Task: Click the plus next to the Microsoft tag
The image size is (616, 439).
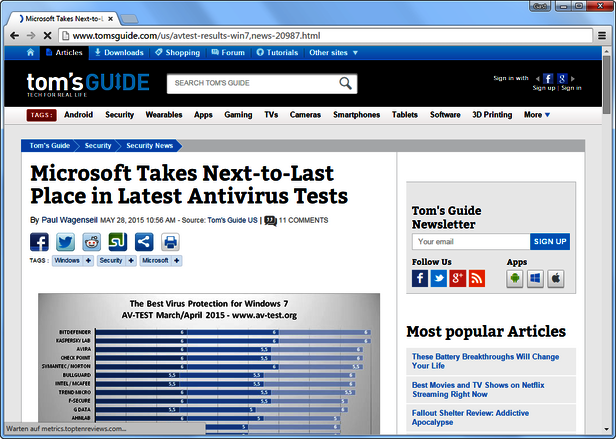Action: click(x=176, y=260)
